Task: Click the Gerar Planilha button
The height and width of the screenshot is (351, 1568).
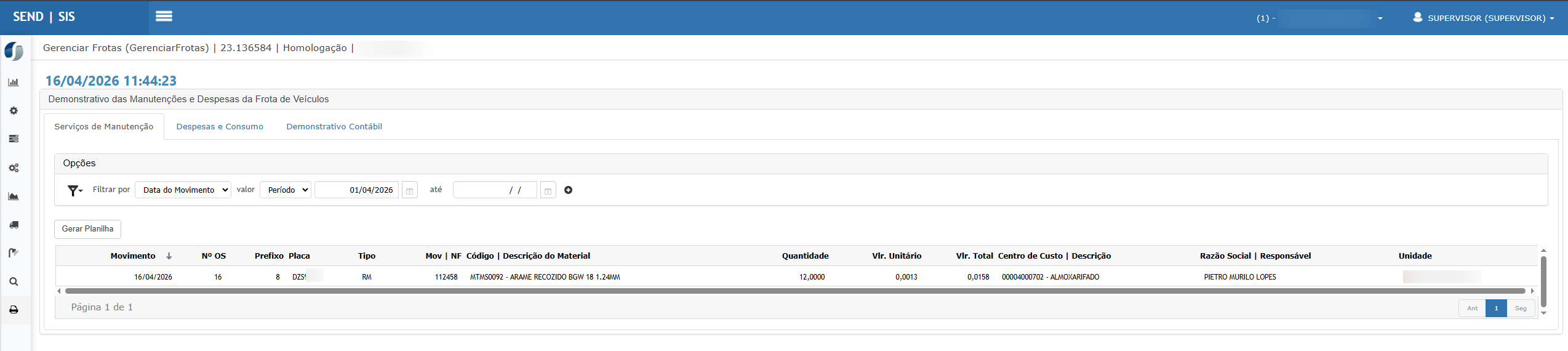Action: coord(87,229)
